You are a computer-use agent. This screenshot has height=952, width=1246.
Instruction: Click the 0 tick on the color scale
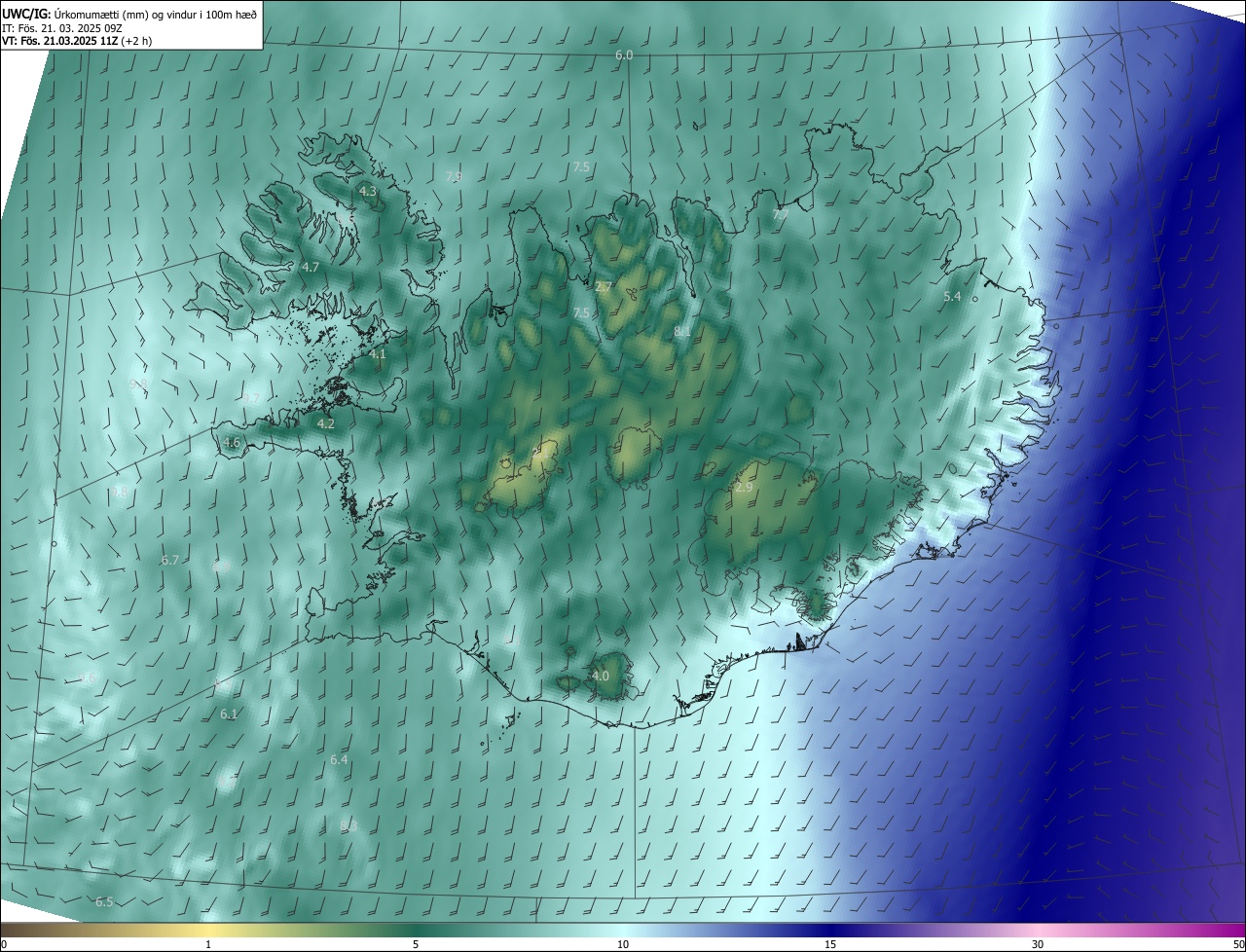click(4, 944)
